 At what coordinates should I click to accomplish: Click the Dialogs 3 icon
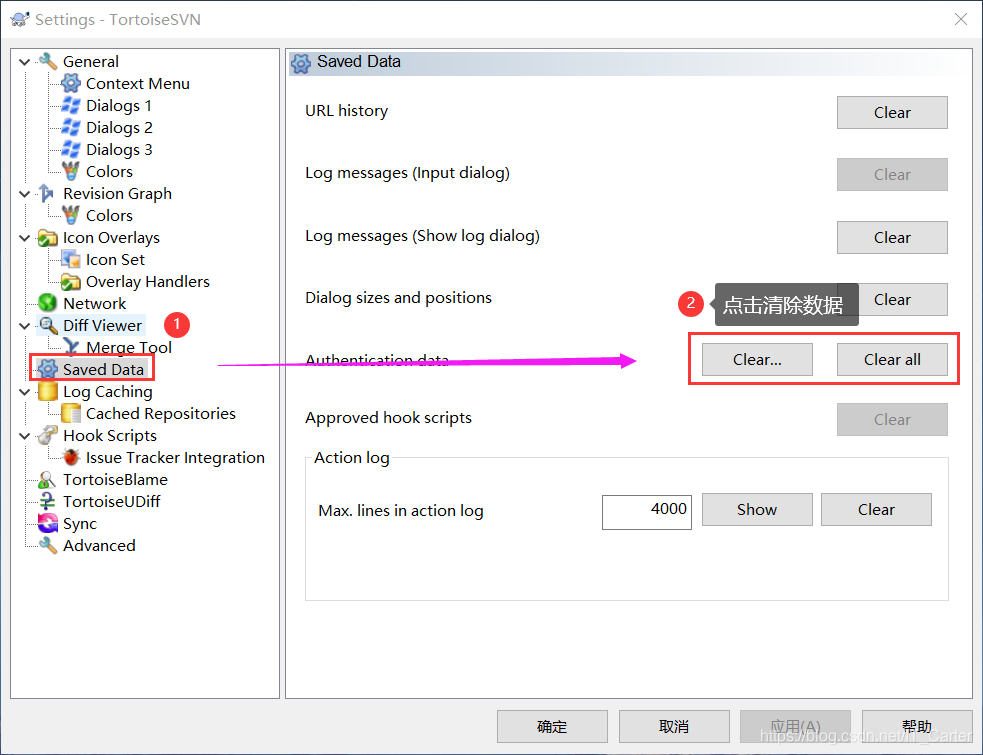[x=71, y=149]
